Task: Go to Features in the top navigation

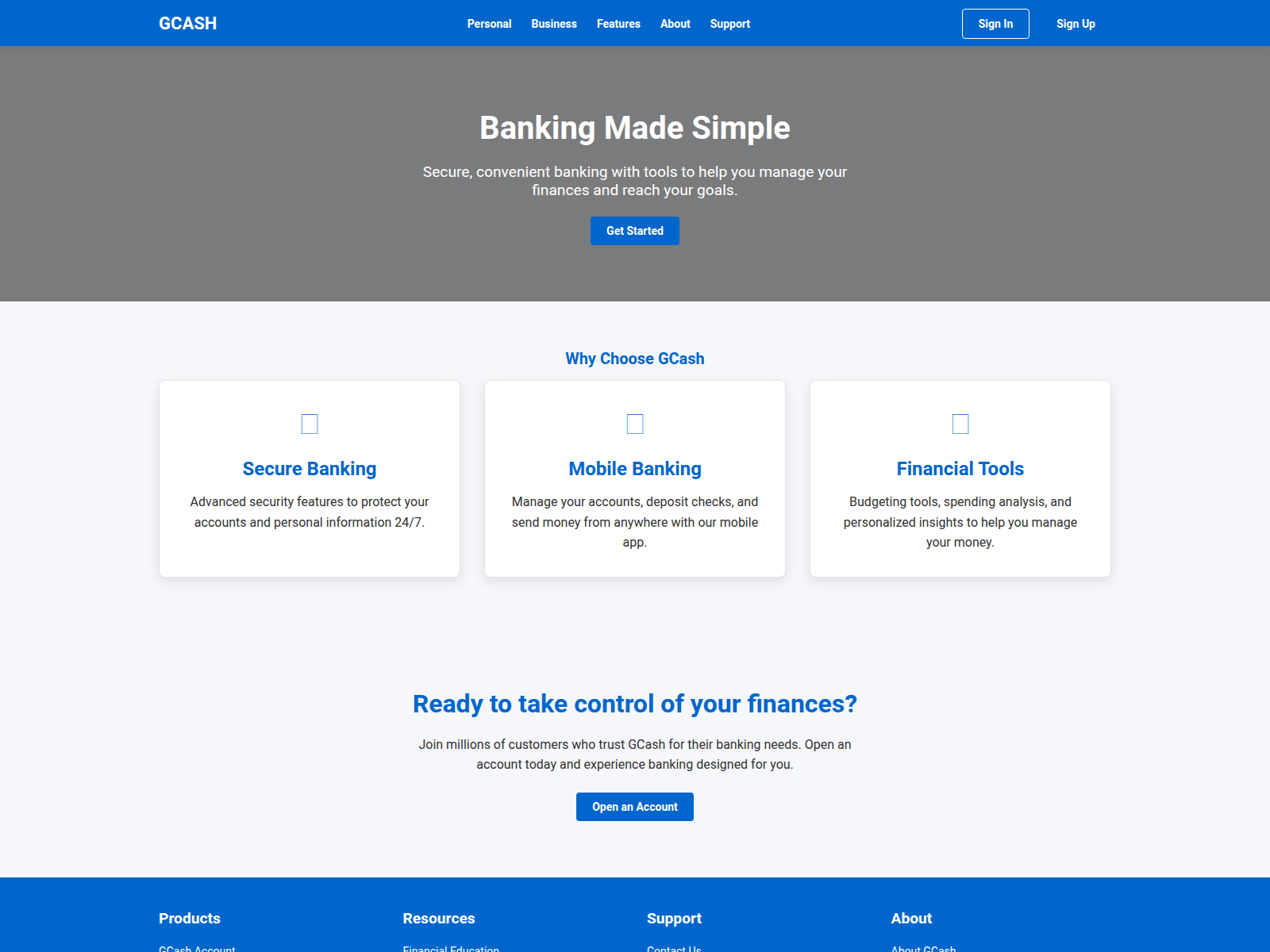Action: click(618, 24)
